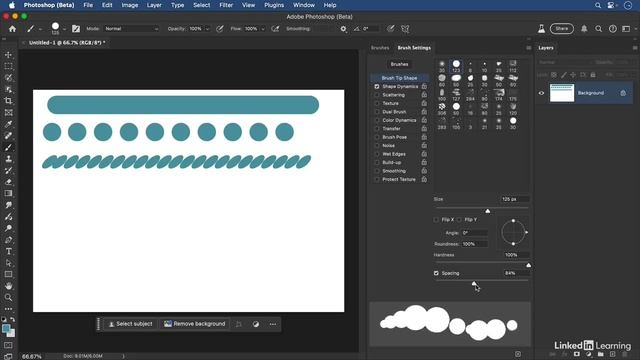
Task: Toggle symmetry paint butterfly icon
Action: click(x=405, y=29)
